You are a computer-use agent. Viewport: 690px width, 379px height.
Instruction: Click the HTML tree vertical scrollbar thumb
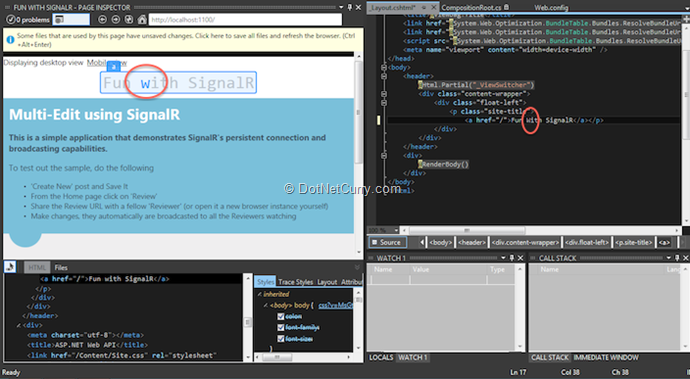pyautogui.click(x=248, y=323)
